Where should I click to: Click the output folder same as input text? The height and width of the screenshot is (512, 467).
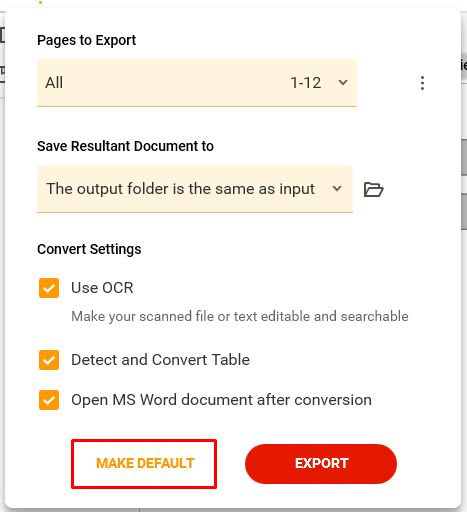point(180,189)
